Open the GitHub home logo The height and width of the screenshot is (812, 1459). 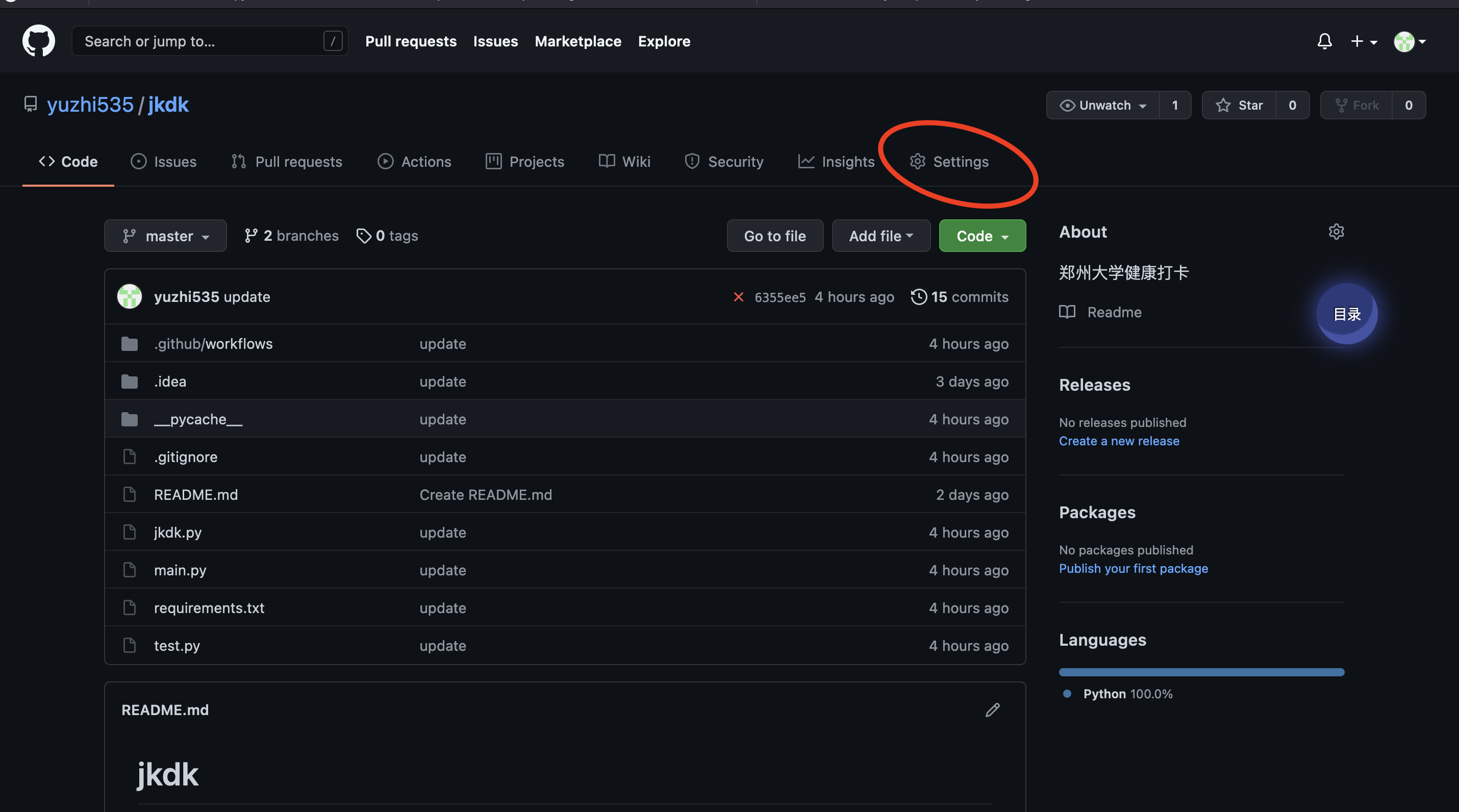tap(38, 41)
